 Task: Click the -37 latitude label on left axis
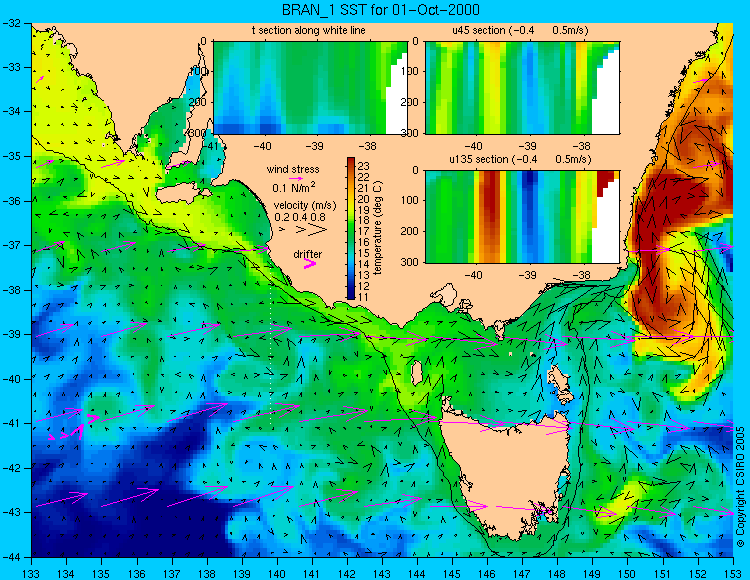pyautogui.click(x=11, y=245)
